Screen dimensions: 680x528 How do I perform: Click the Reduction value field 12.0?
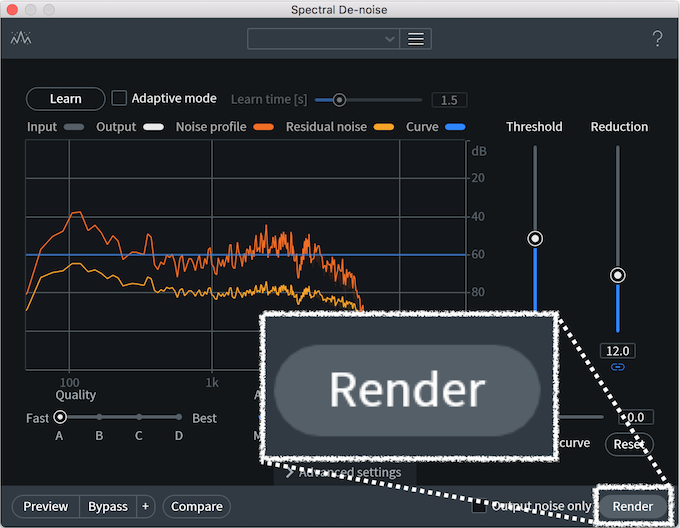pyautogui.click(x=618, y=351)
